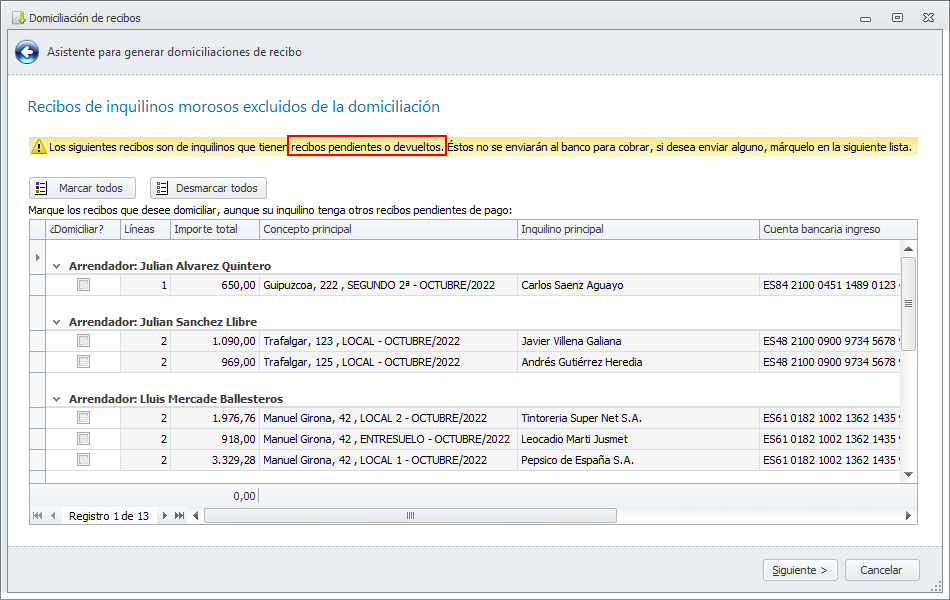The height and width of the screenshot is (600, 950).
Task: Select the Tintoreria Super Net S.A. tenant cell
Action: click(639, 418)
